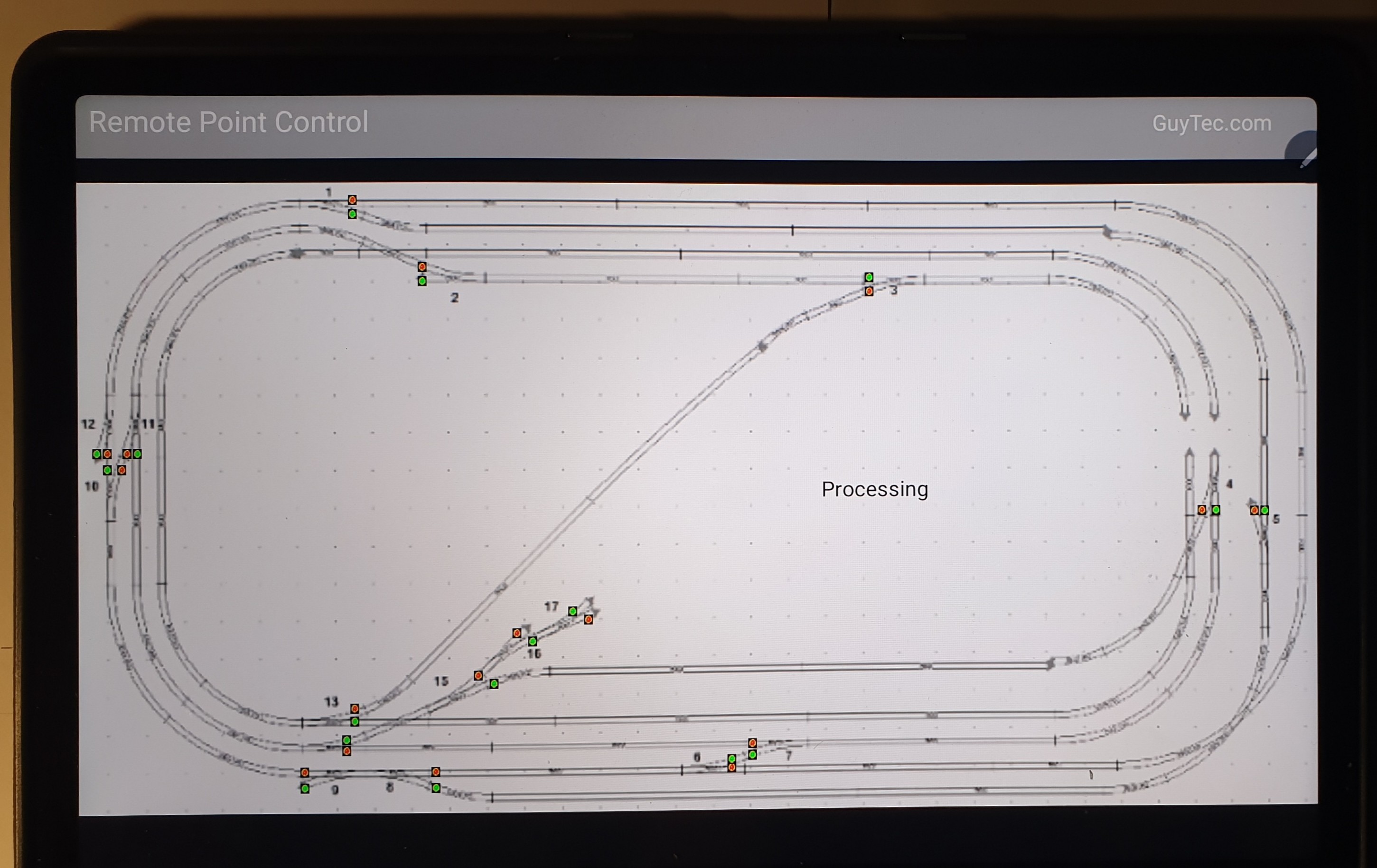Tap red button above the 9 label
The image size is (1377, 868).
click(305, 773)
